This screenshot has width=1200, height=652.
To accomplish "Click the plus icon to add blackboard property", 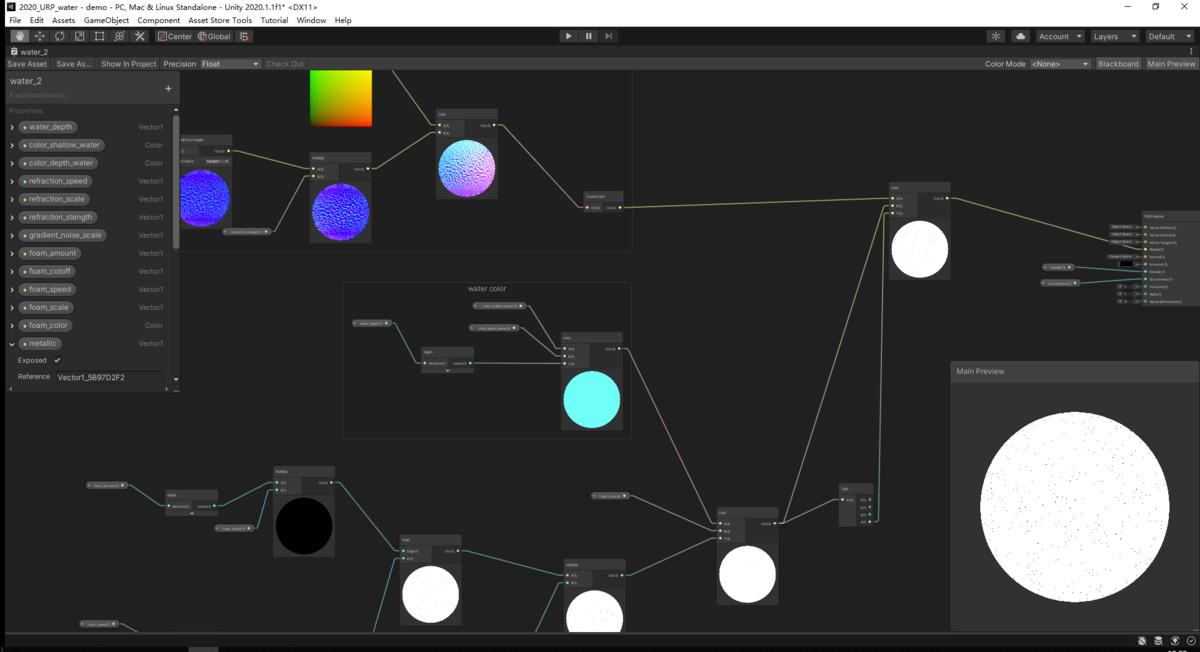I will pyautogui.click(x=168, y=88).
